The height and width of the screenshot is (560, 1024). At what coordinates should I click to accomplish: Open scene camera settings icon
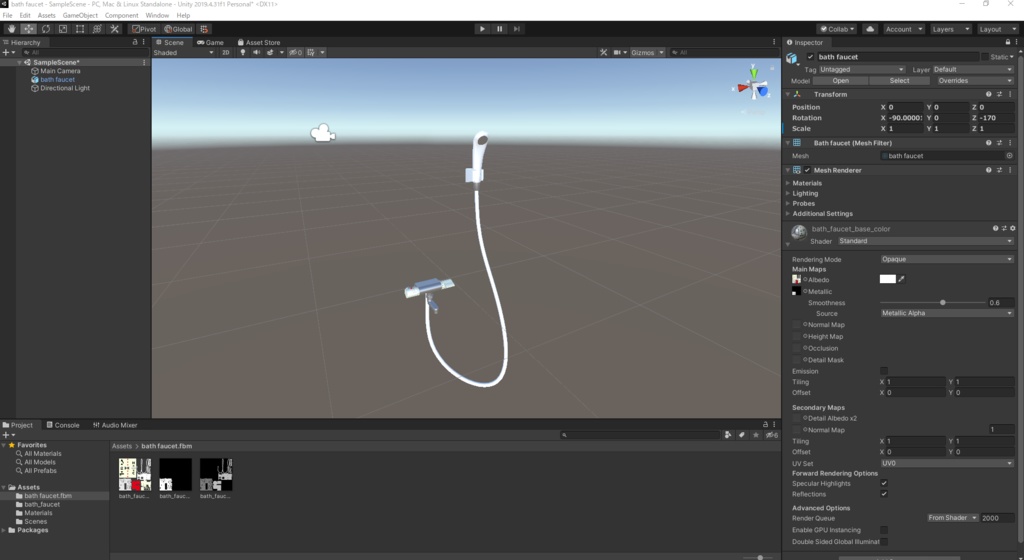tap(616, 52)
